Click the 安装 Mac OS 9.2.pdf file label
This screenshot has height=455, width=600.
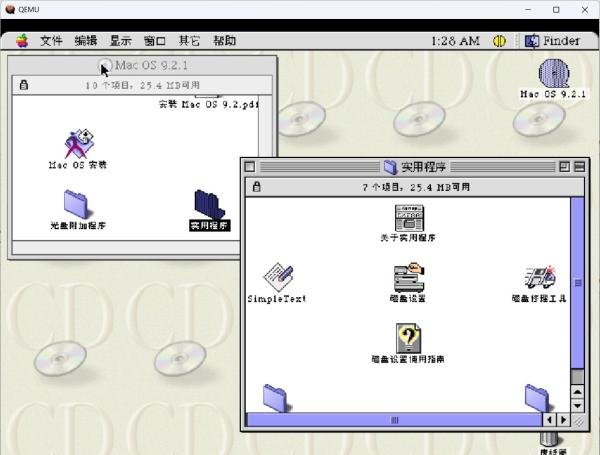(209, 104)
